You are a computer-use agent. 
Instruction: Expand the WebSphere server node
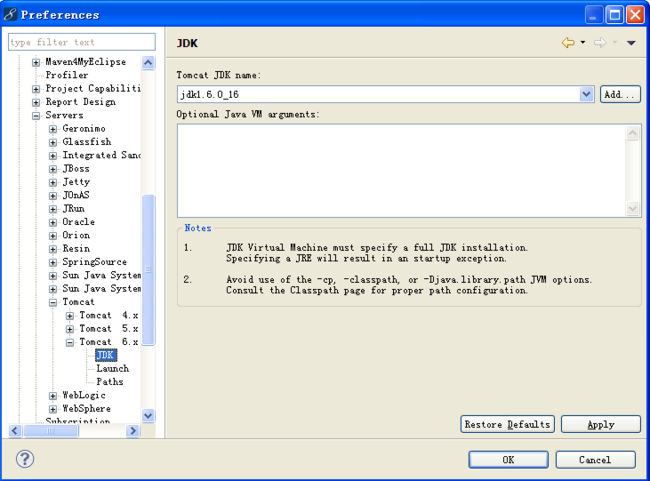[x=53, y=409]
